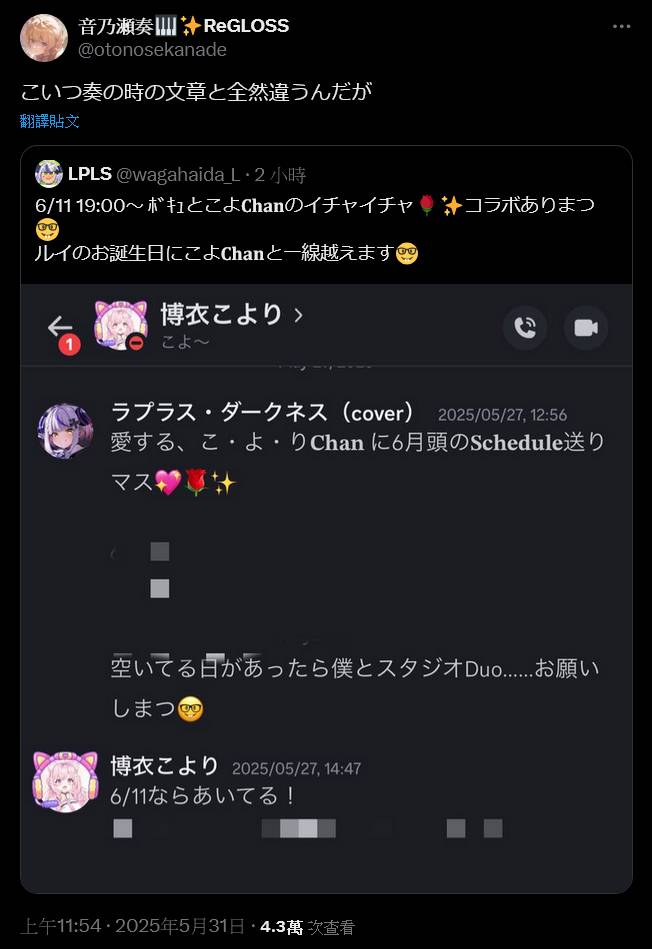Click 博衣こより avatar beside 6/11 reply
Image resolution: width=652 pixels, height=949 pixels.
pyautogui.click(x=65, y=781)
